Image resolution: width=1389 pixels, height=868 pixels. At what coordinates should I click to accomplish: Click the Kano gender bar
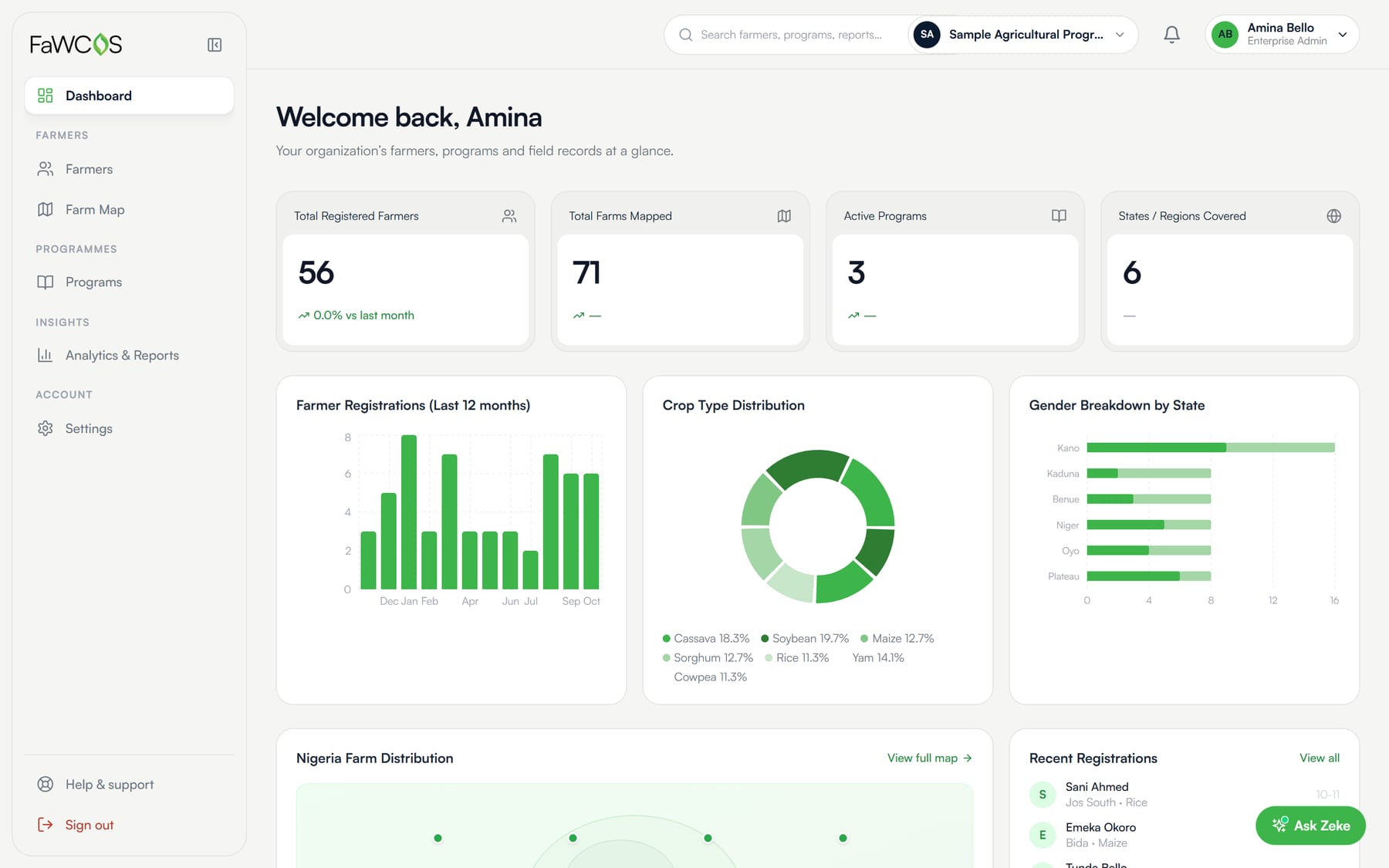pos(1211,448)
